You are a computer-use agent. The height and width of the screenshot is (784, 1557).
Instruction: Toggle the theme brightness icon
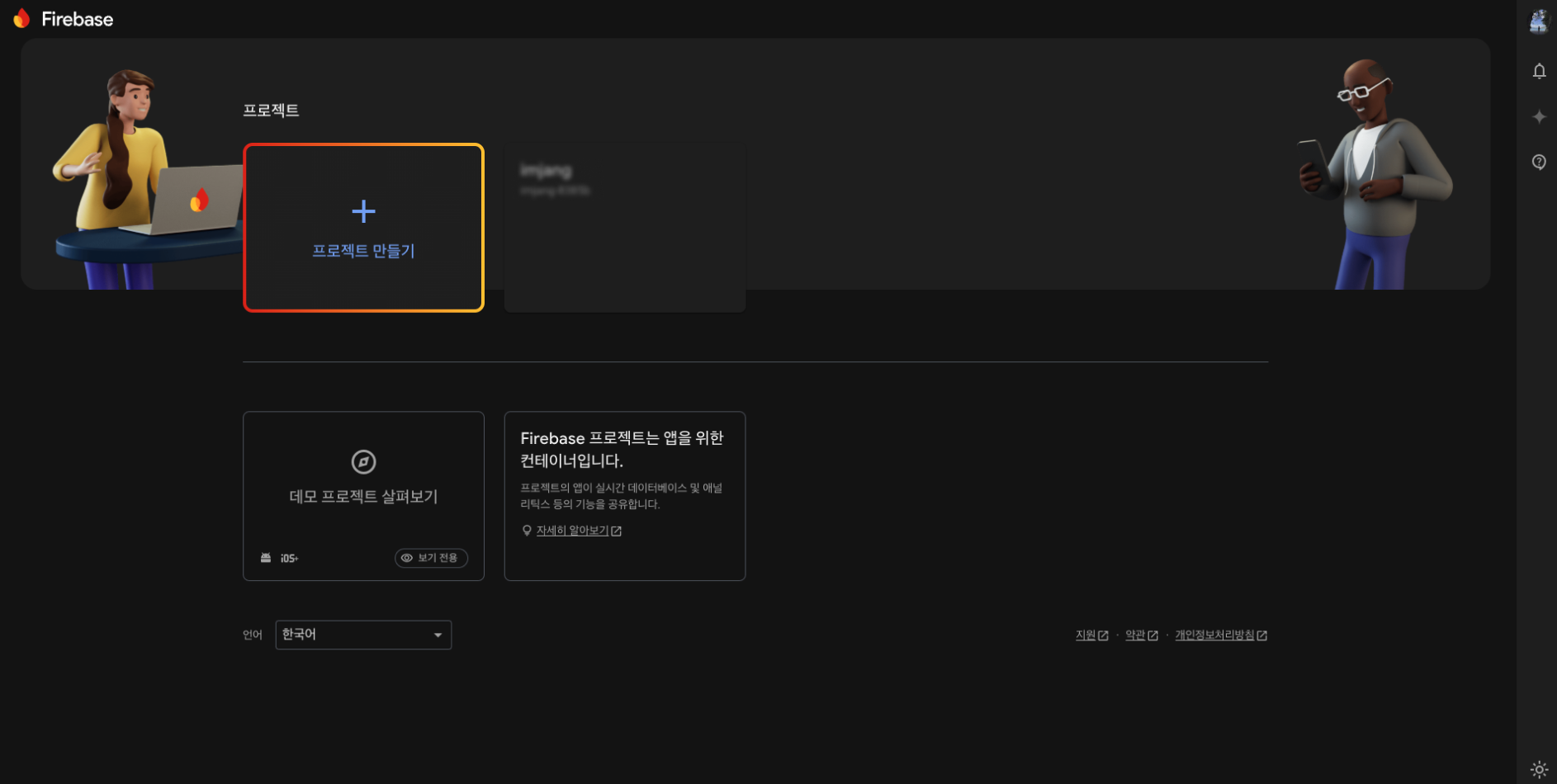[x=1539, y=769]
